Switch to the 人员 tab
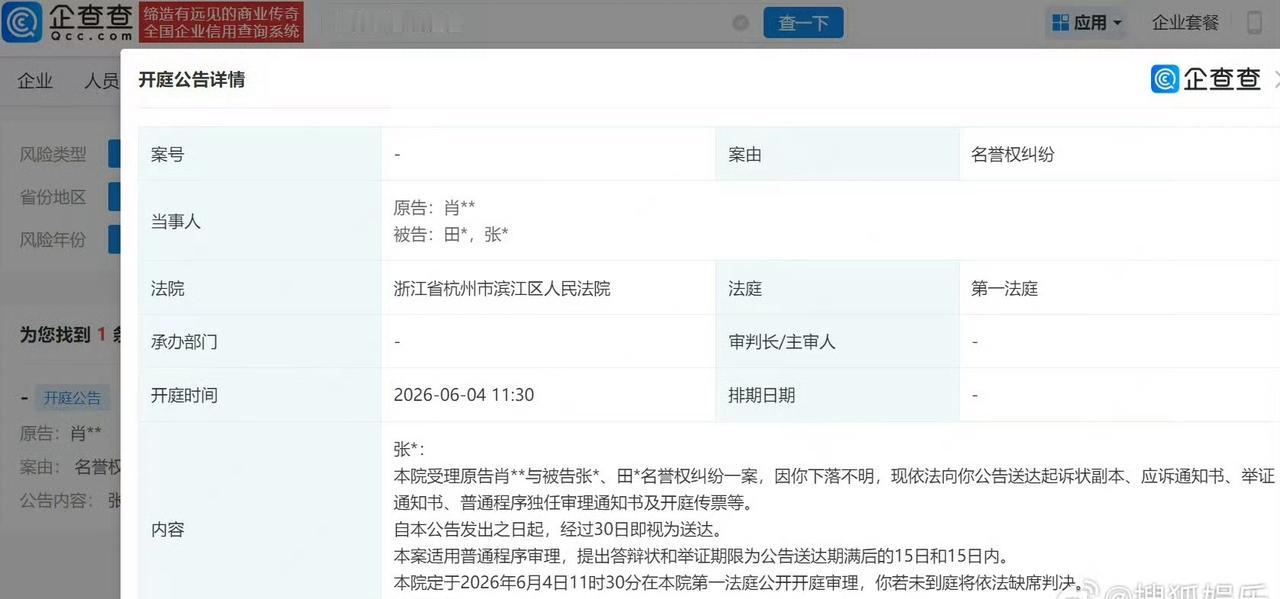1280x599 pixels. coord(102,81)
